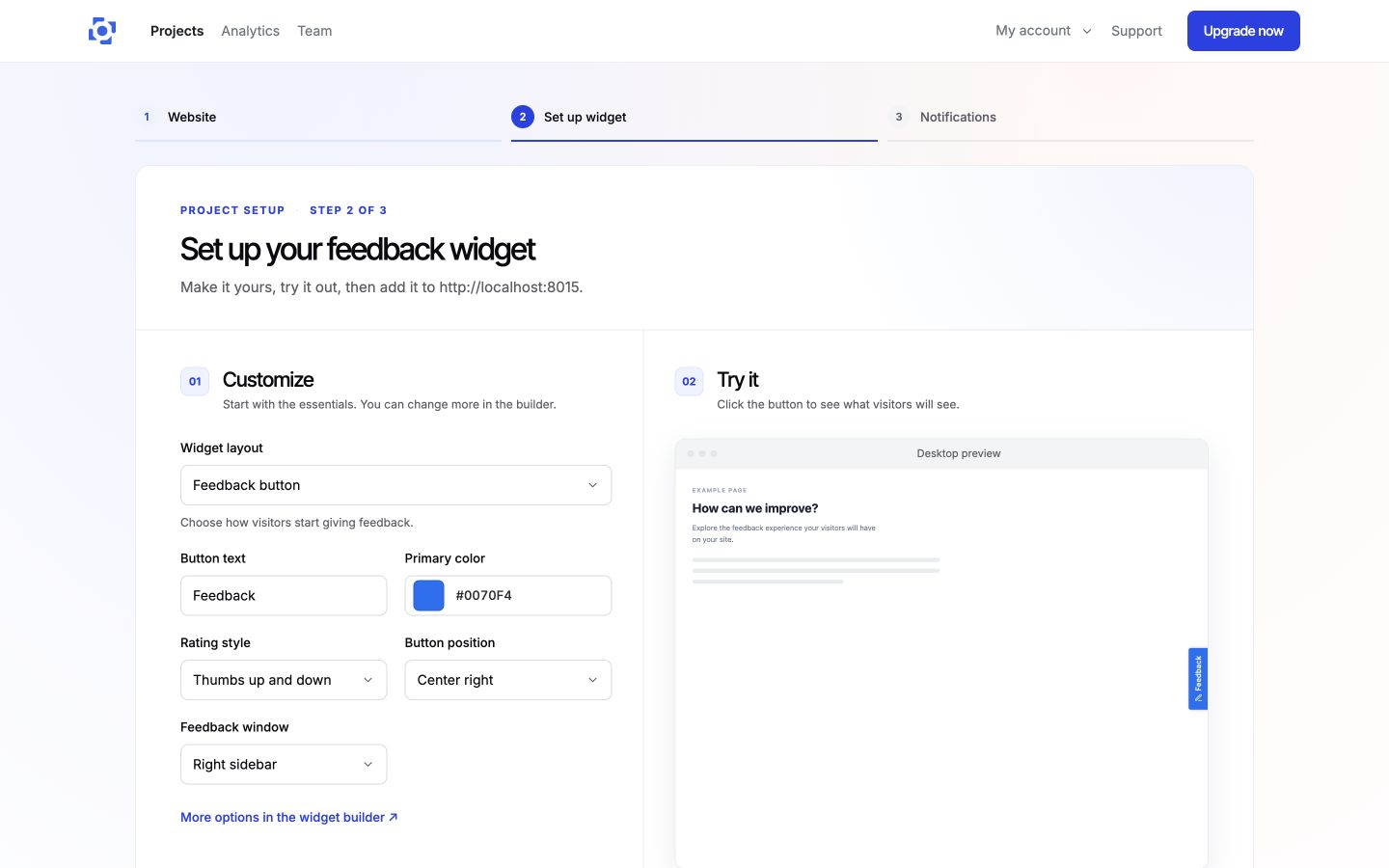Screen dimensions: 1389x868
Task: Click the 'STEP 2 OF 3' label
Action: tap(348, 210)
